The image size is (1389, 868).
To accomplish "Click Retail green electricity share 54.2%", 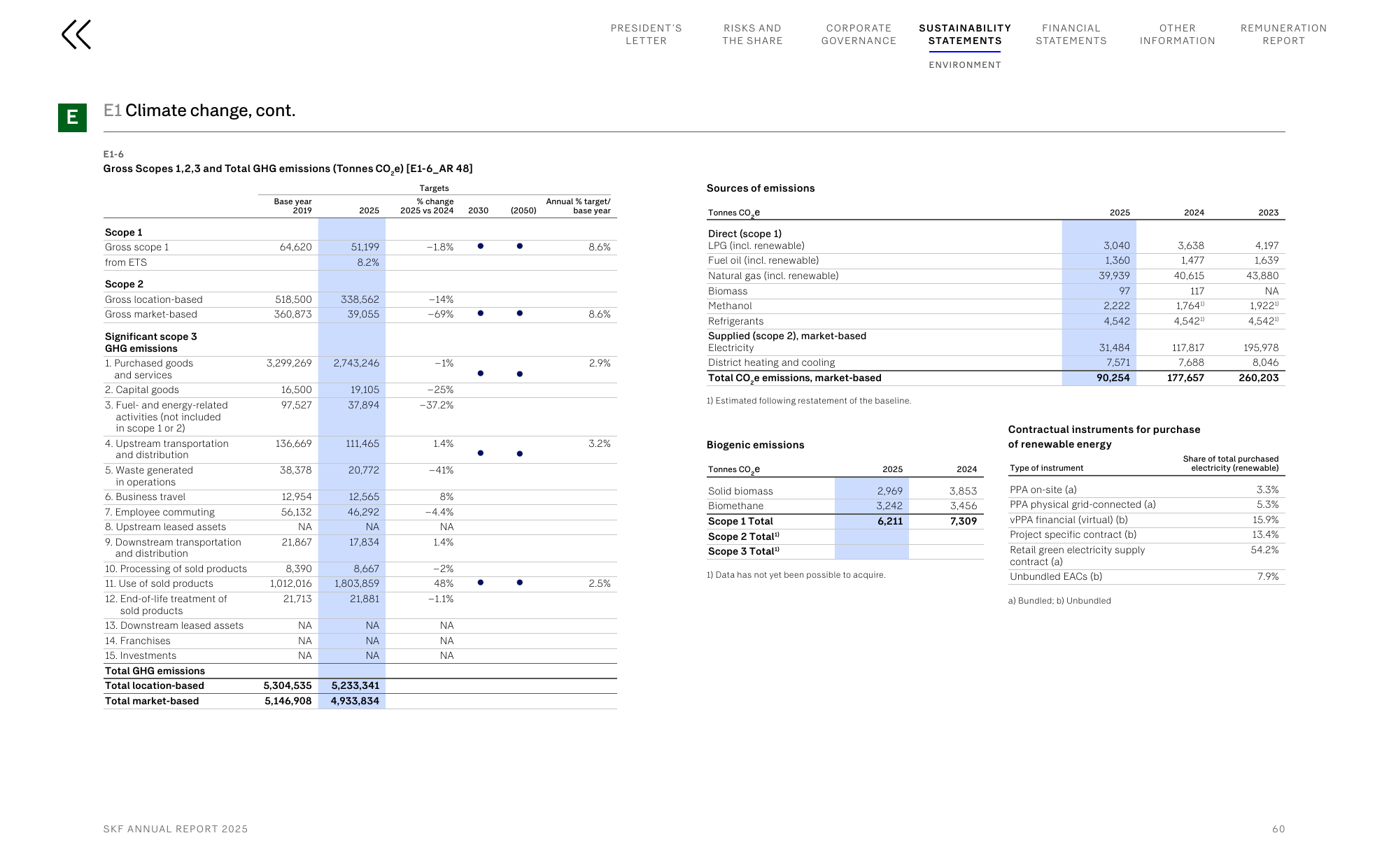I will point(1264,550).
